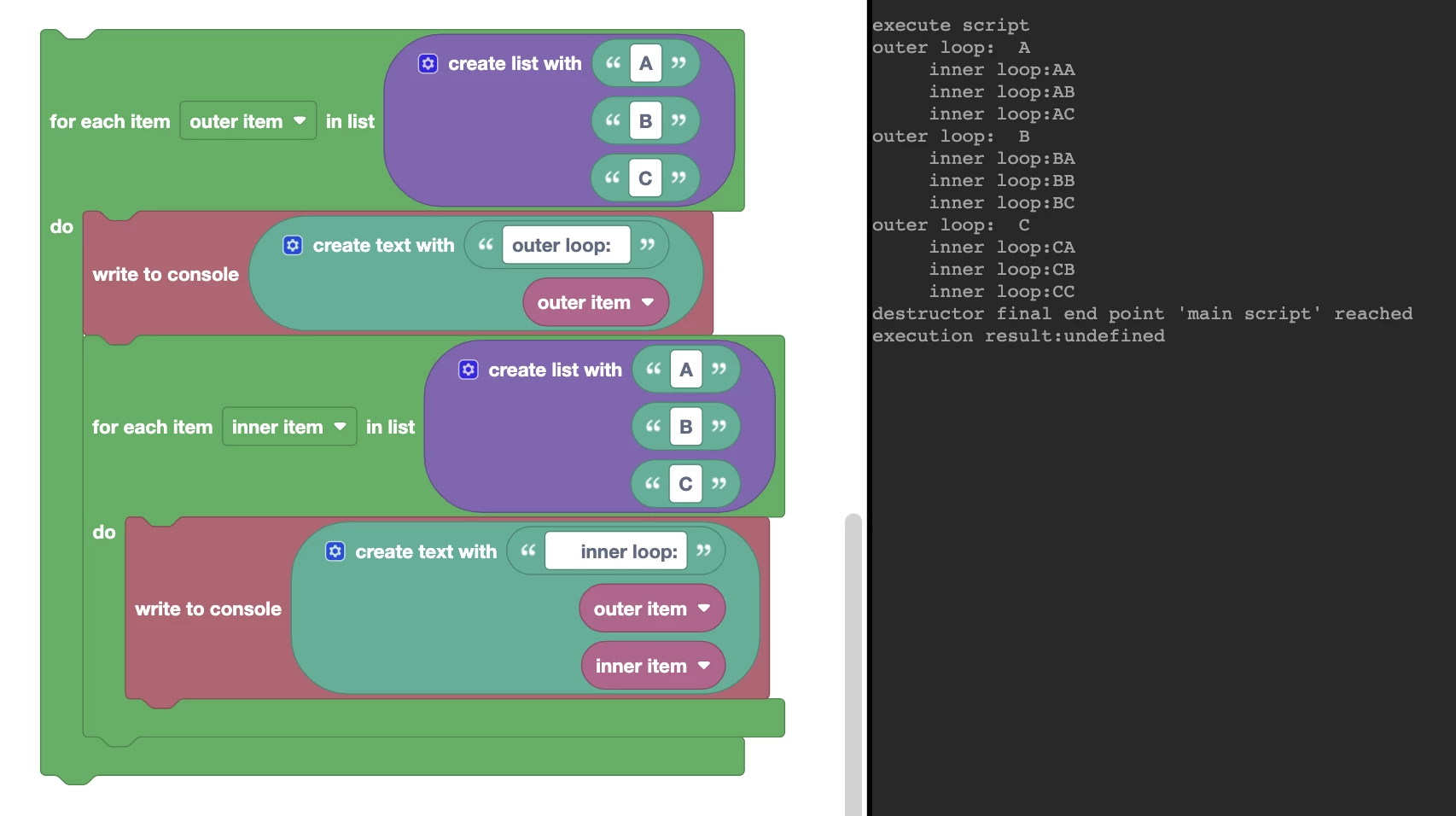The image size is (1456, 816).
Task: Click 'outer loop: B' console line
Action: pos(951,137)
